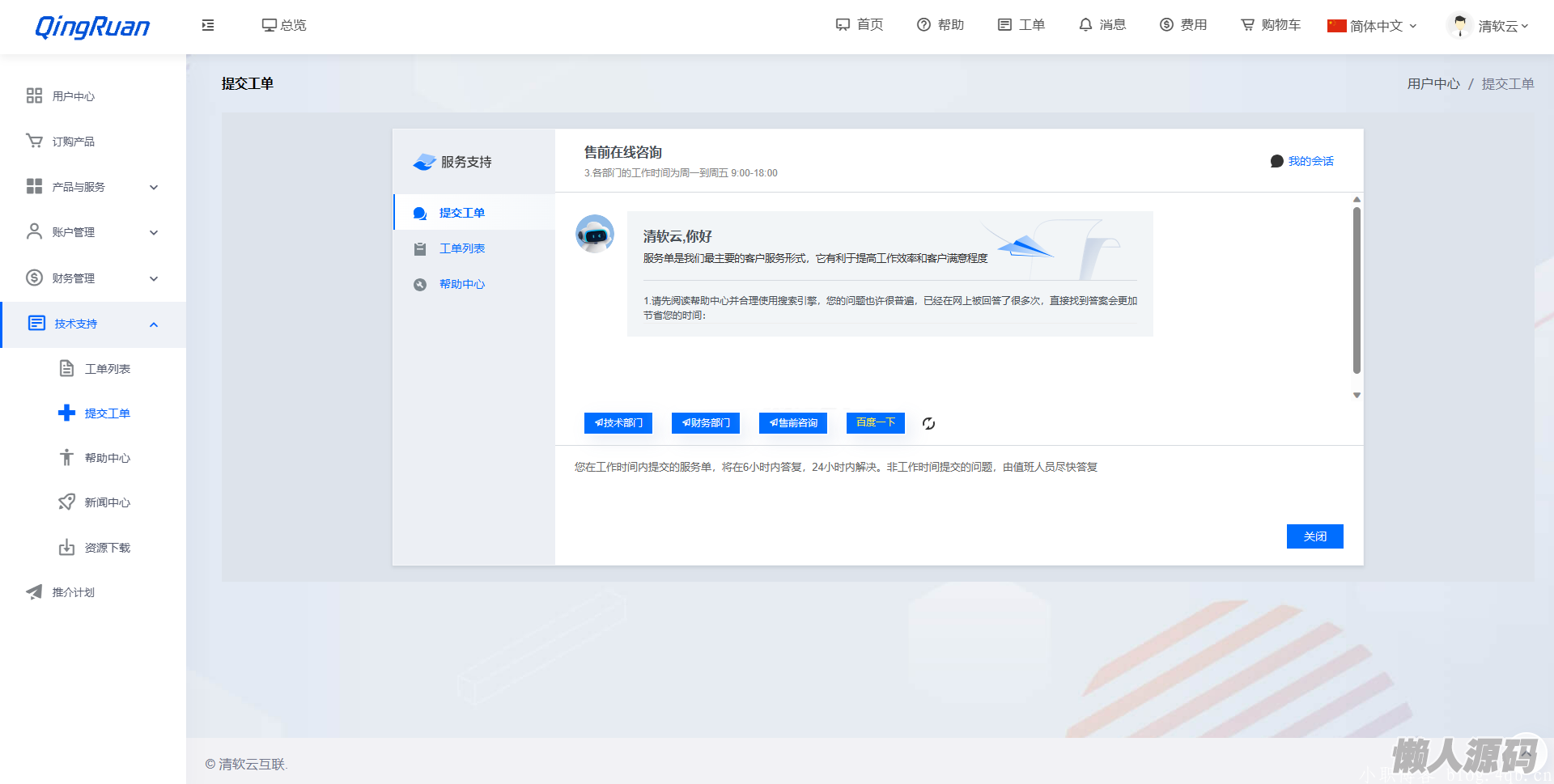The height and width of the screenshot is (784, 1554).
Task: Open the 清软云 user account dropdown
Action: pos(1488,26)
